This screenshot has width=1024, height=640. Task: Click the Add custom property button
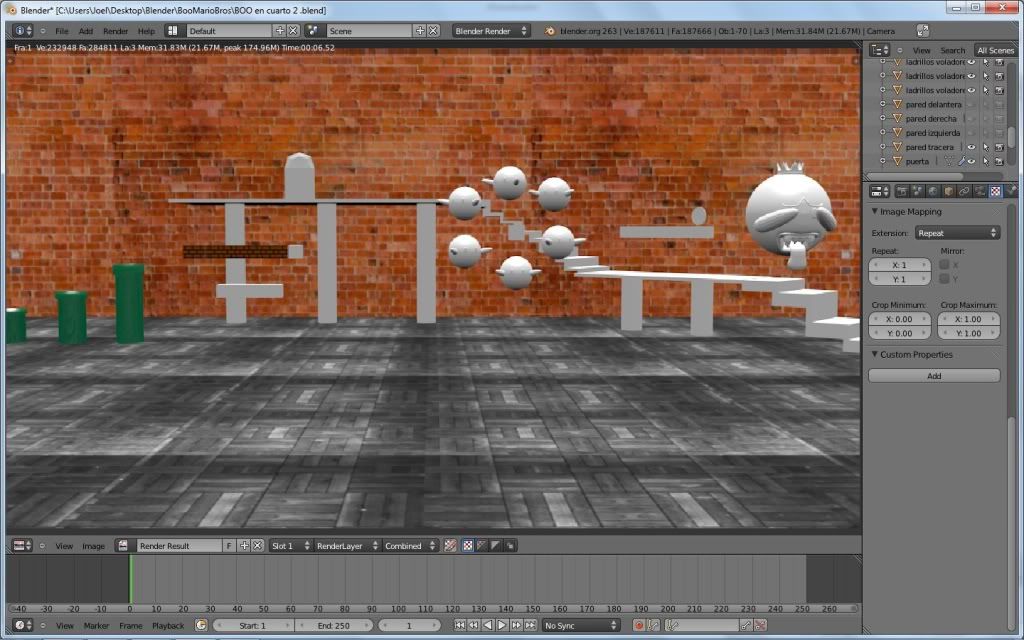tap(934, 376)
